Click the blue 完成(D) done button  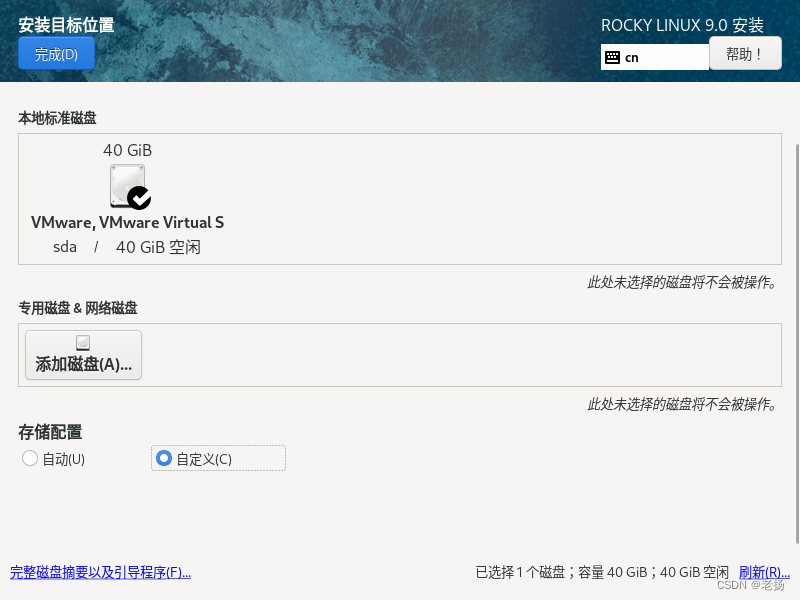pos(56,54)
